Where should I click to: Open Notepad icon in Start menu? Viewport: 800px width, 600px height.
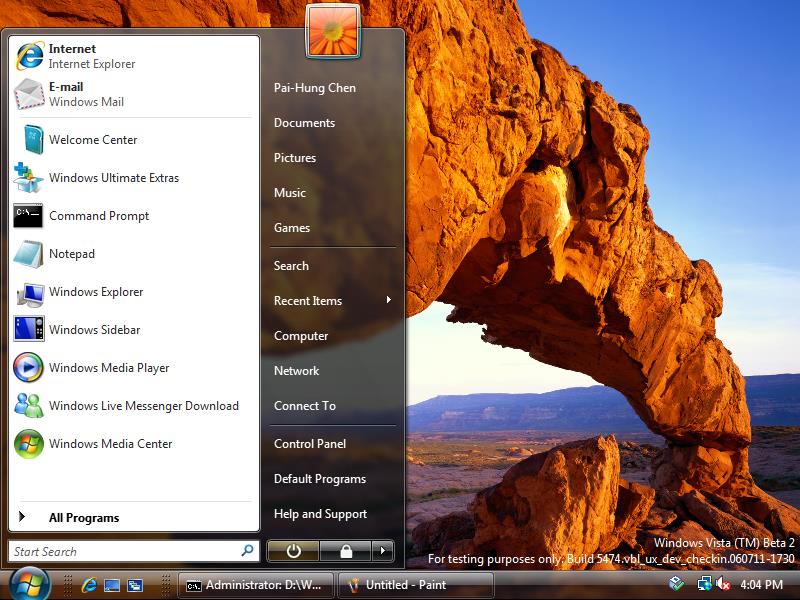coord(29,254)
